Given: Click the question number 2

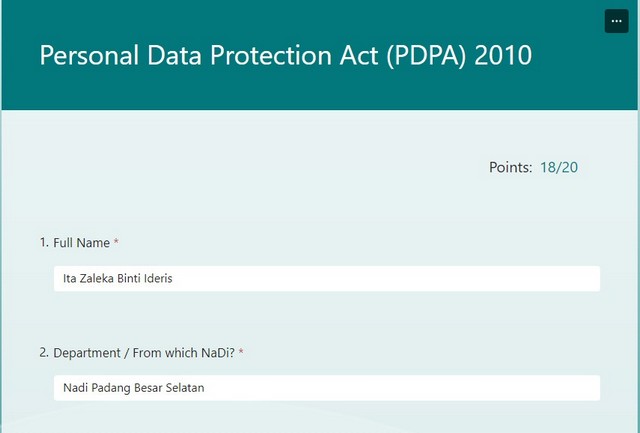Looking at the screenshot, I should click(x=43, y=353).
